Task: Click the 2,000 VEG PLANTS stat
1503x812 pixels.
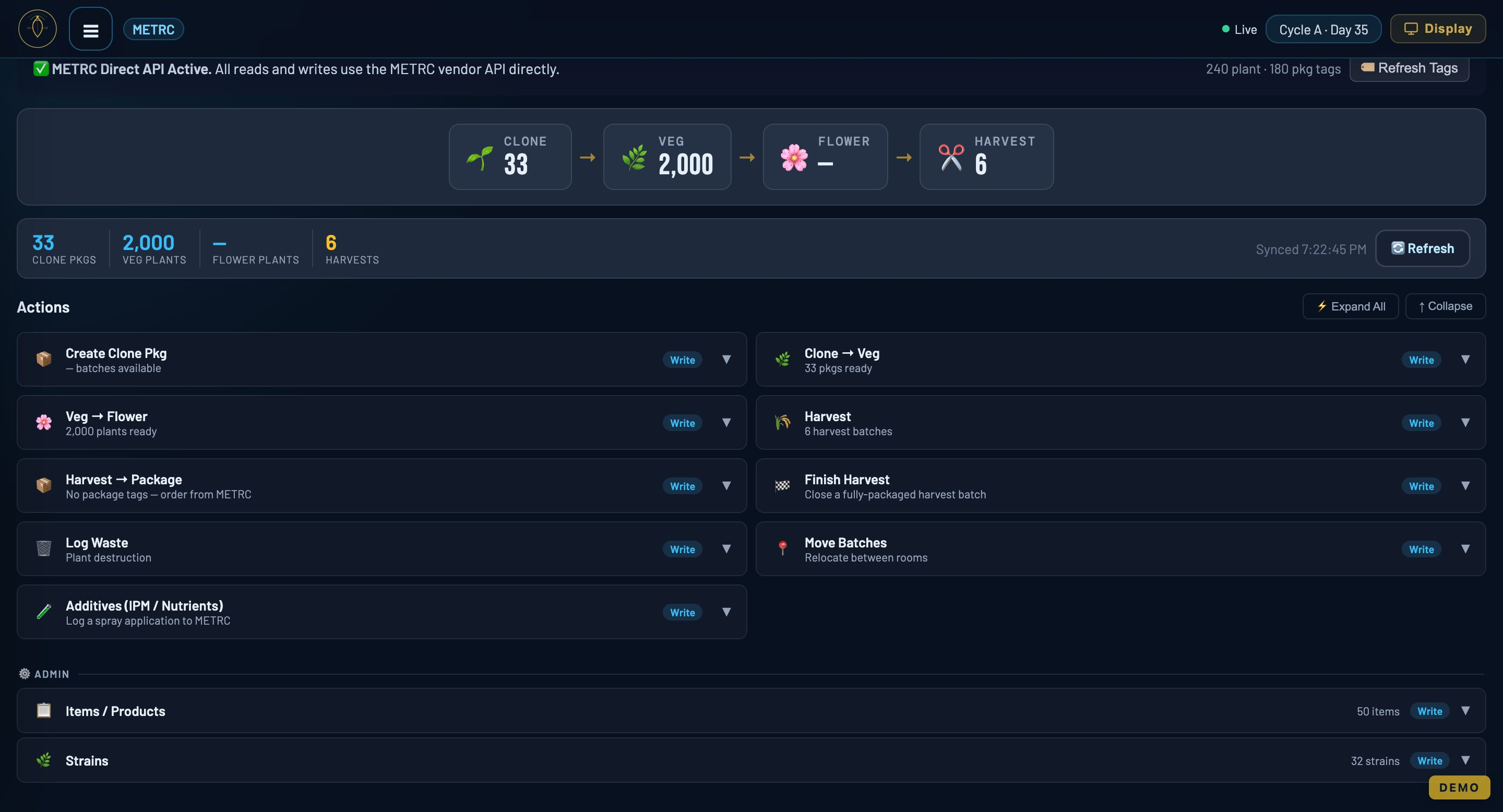Action: click(154, 248)
